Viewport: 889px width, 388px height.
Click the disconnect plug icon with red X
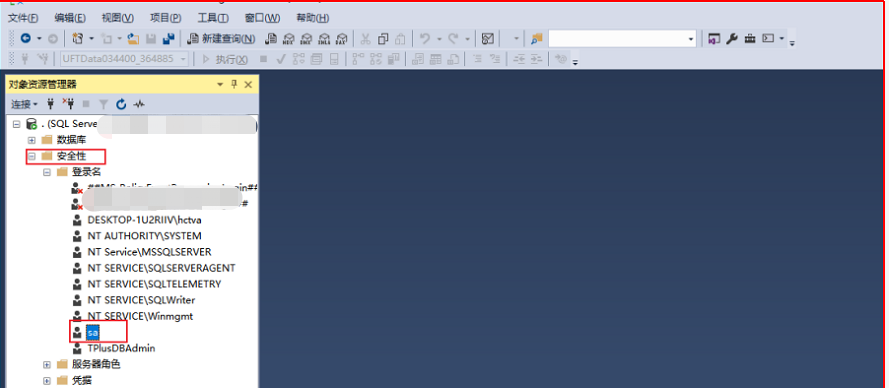click(x=69, y=104)
